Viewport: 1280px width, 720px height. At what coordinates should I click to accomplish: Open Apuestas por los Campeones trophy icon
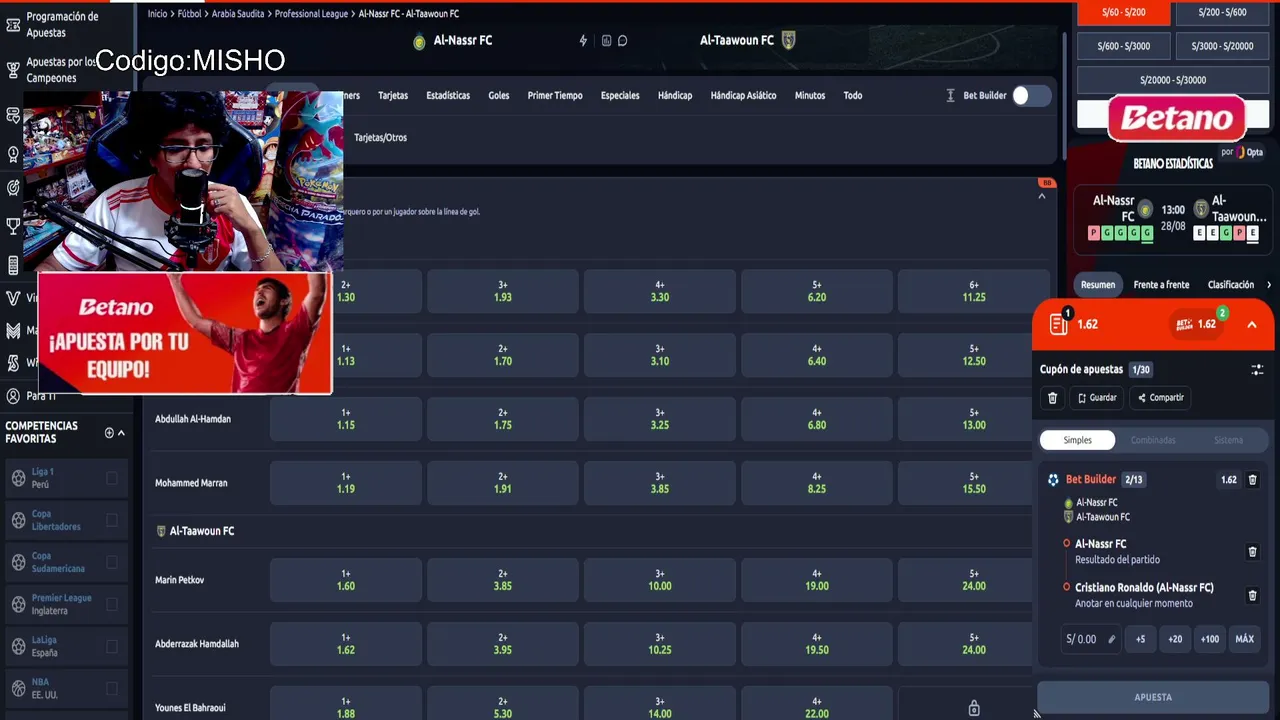pyautogui.click(x=13, y=70)
